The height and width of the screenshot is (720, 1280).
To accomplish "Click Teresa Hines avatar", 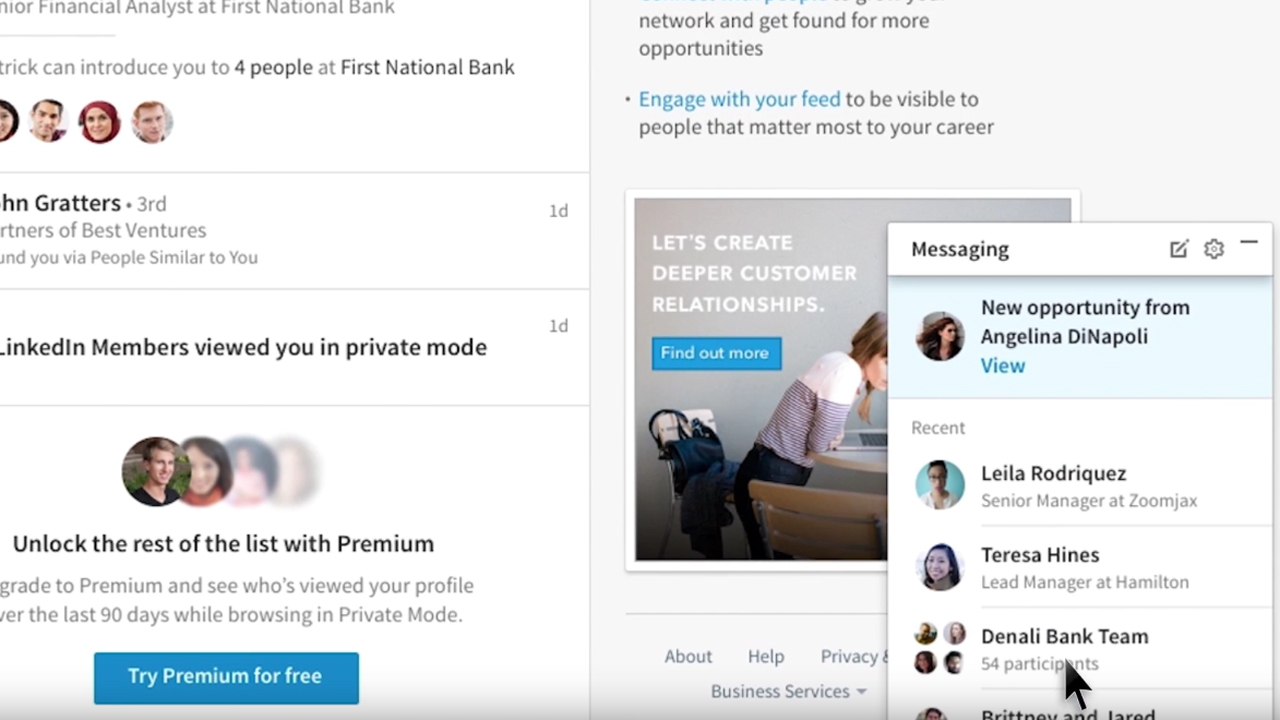I will [x=940, y=567].
